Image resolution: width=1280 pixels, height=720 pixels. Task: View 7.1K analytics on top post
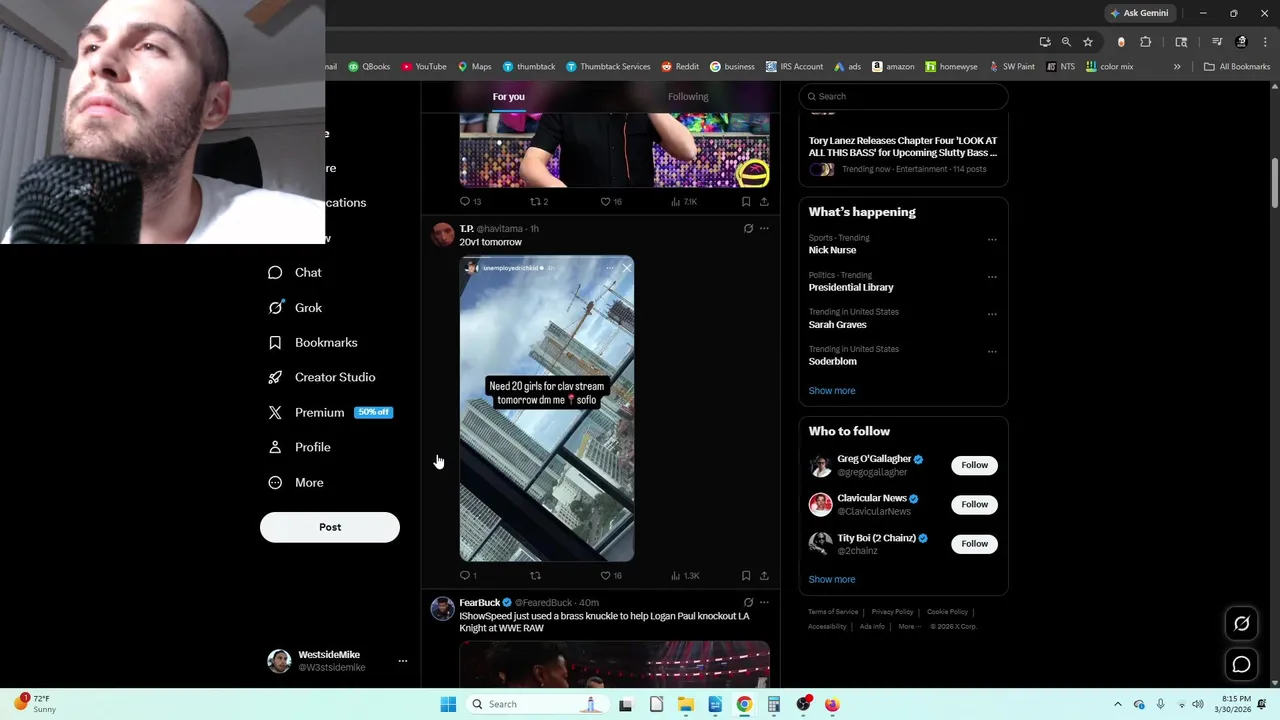684,201
